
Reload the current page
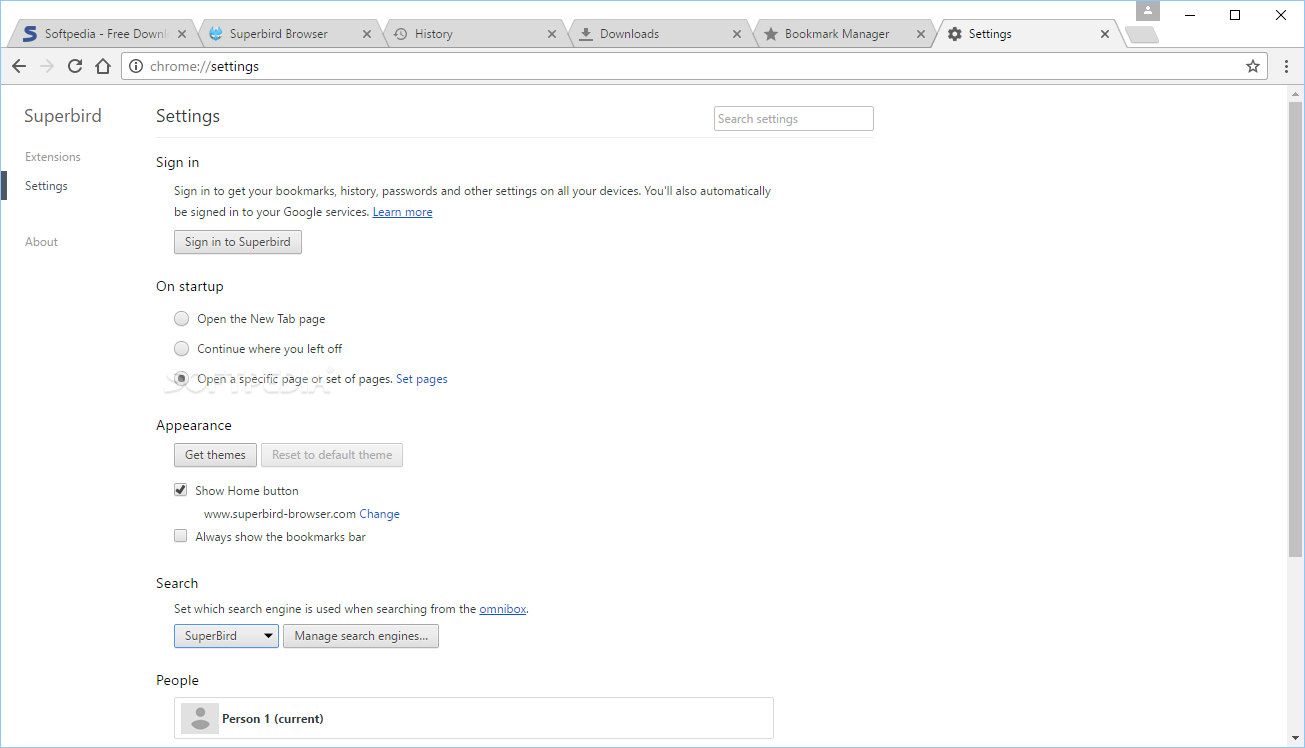pyautogui.click(x=75, y=66)
